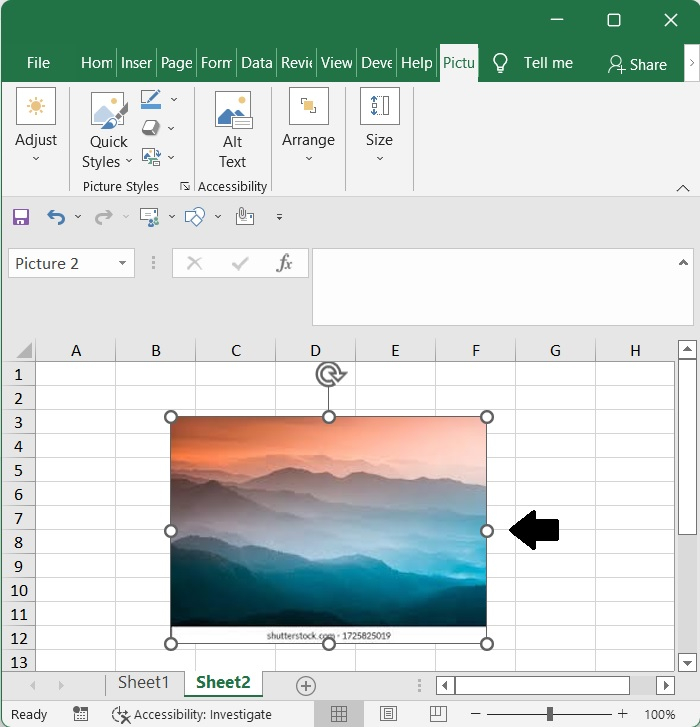Switch to the View ribbon tab
Screen dimensions: 700x727
[x=337, y=63]
